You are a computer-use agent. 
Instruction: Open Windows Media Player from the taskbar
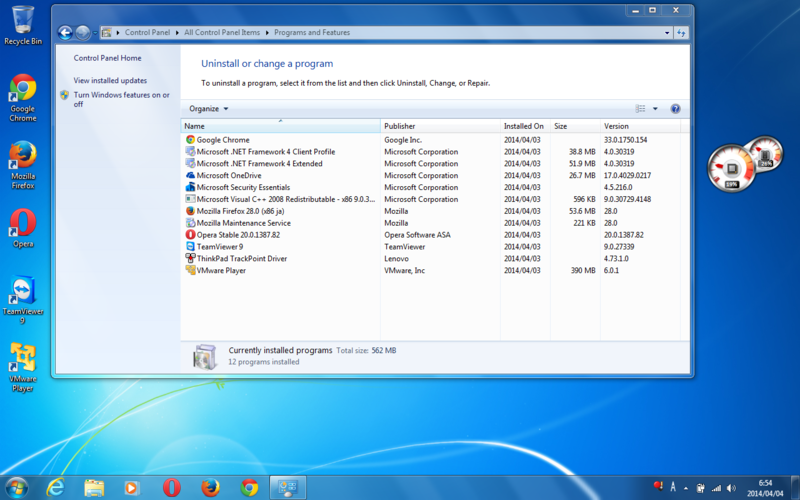point(132,488)
